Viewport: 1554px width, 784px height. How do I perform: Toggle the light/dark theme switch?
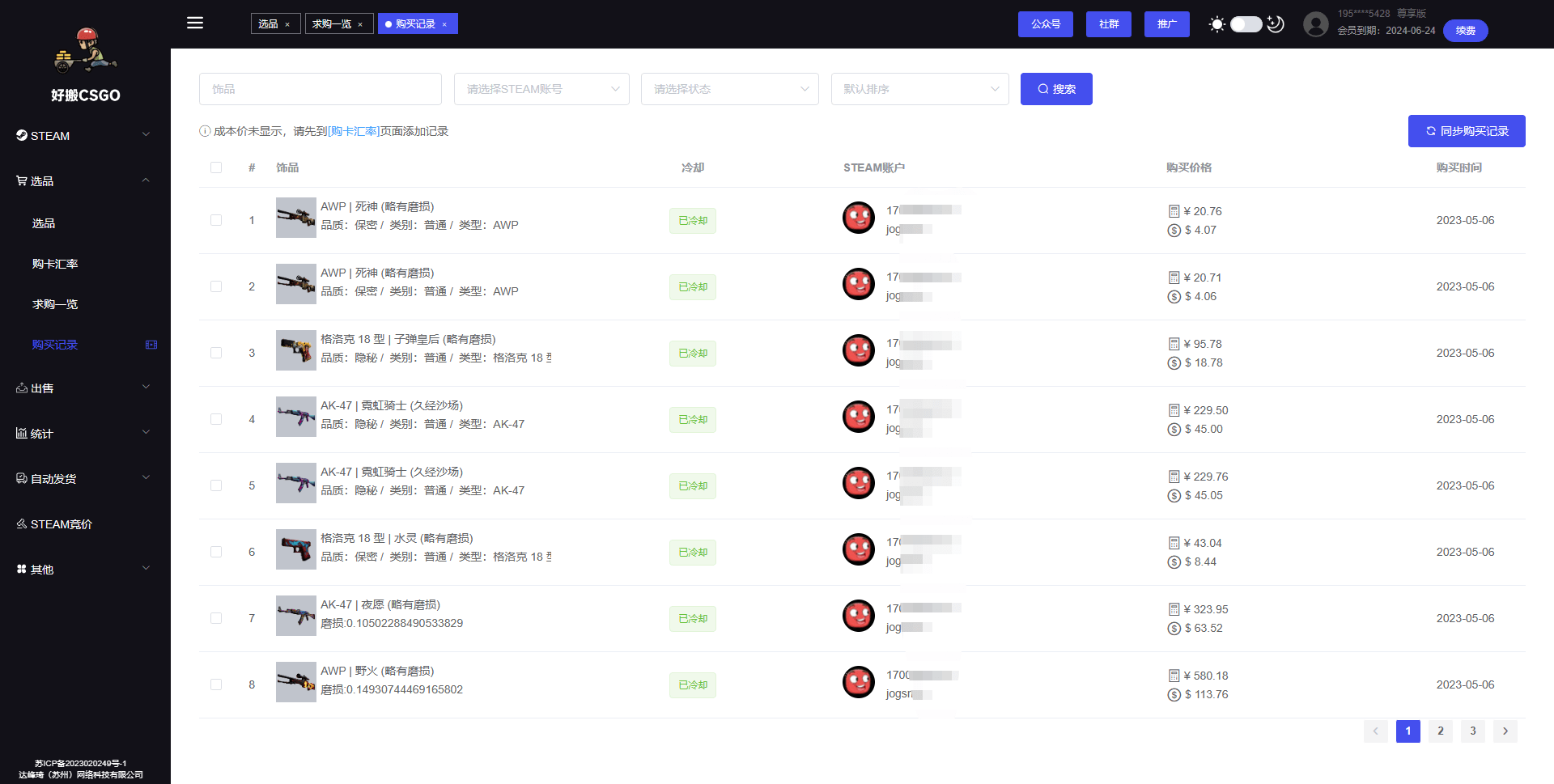point(1246,24)
